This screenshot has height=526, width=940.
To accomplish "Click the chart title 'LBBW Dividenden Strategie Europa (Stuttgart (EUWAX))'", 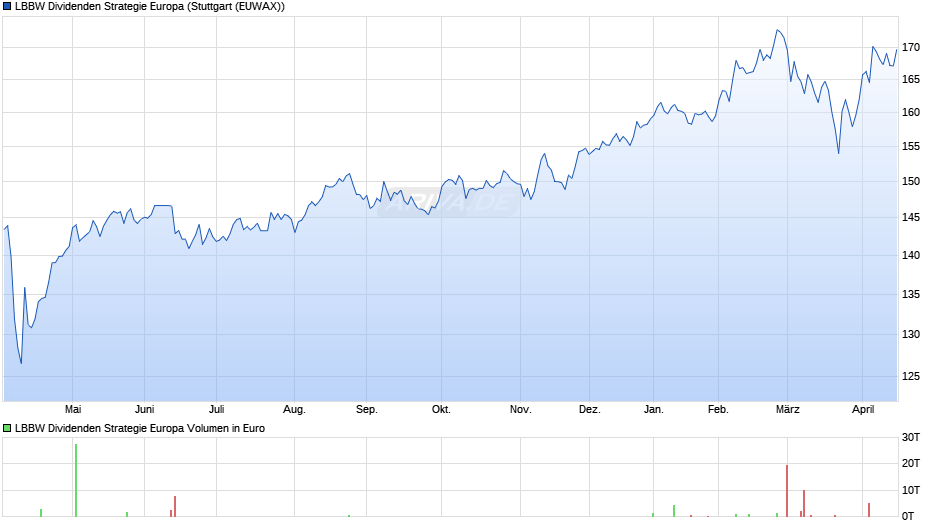I will pos(150,7).
